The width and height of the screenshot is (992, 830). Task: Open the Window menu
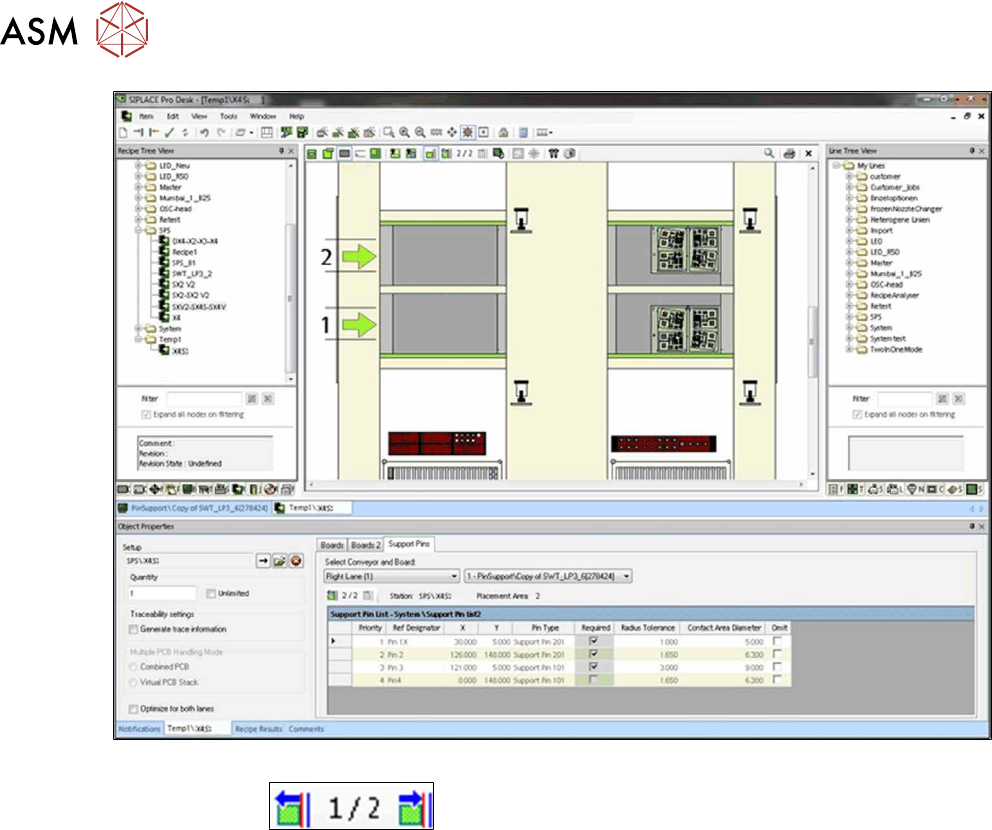(x=263, y=116)
